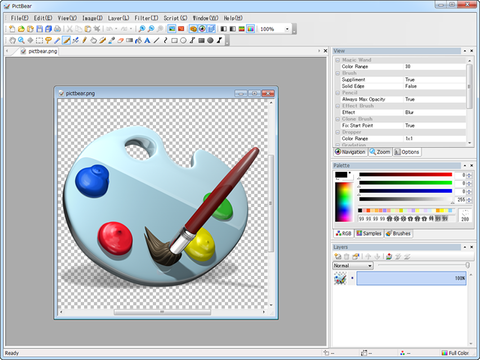Viewport: 480px width, 360px height.
Task: Click the layer opacity slider handle
Action: point(468,265)
